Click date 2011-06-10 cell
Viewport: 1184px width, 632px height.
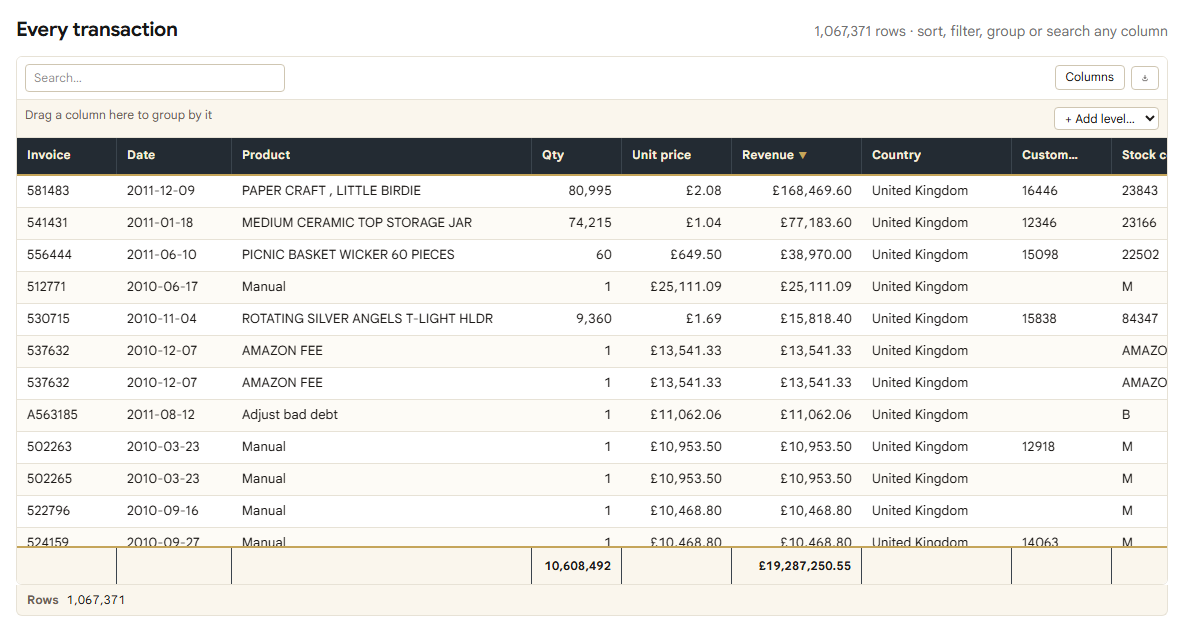[x=174, y=255]
